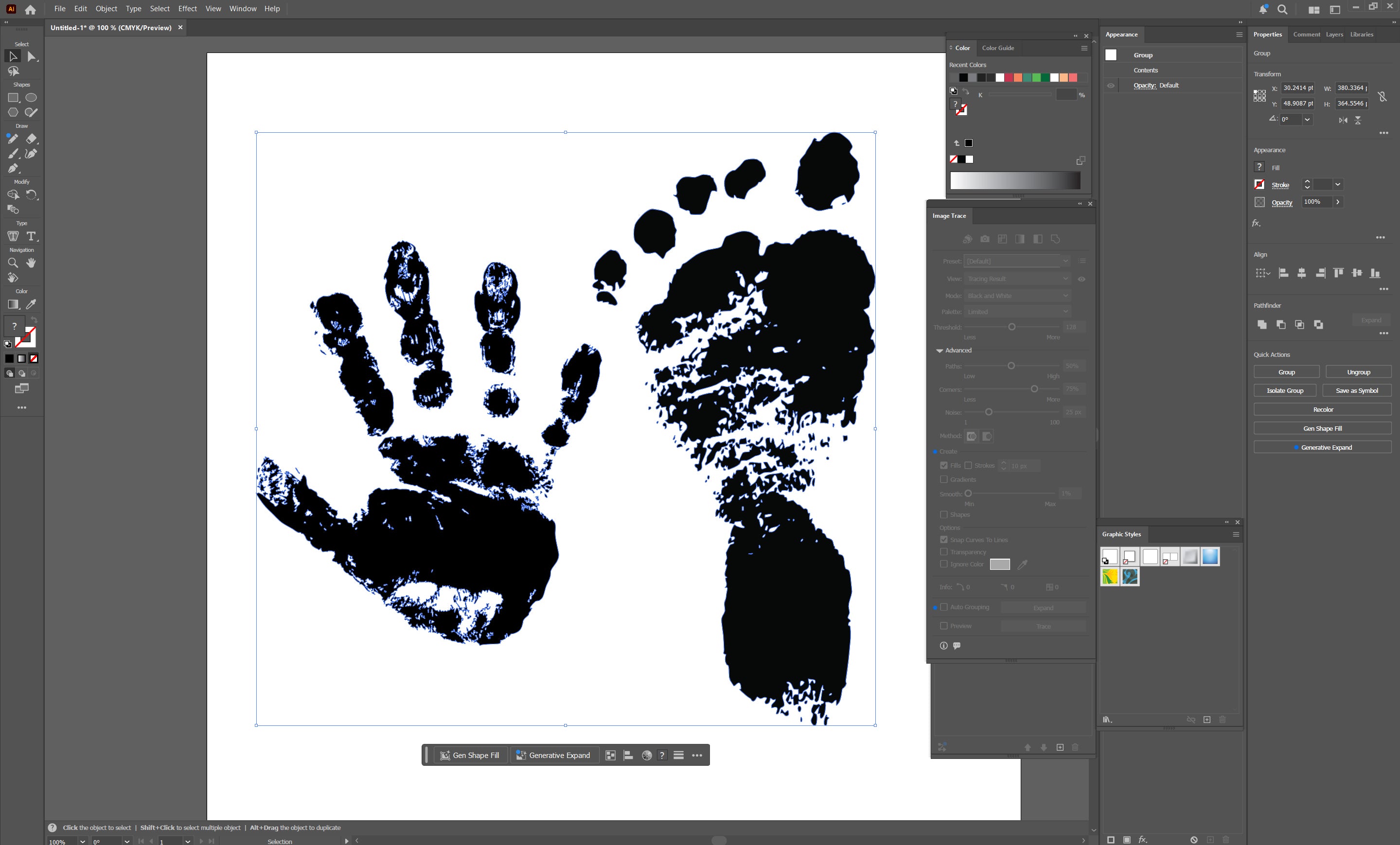The height and width of the screenshot is (845, 1400).
Task: Open the stroke weight dropdown
Action: [x=1337, y=185]
